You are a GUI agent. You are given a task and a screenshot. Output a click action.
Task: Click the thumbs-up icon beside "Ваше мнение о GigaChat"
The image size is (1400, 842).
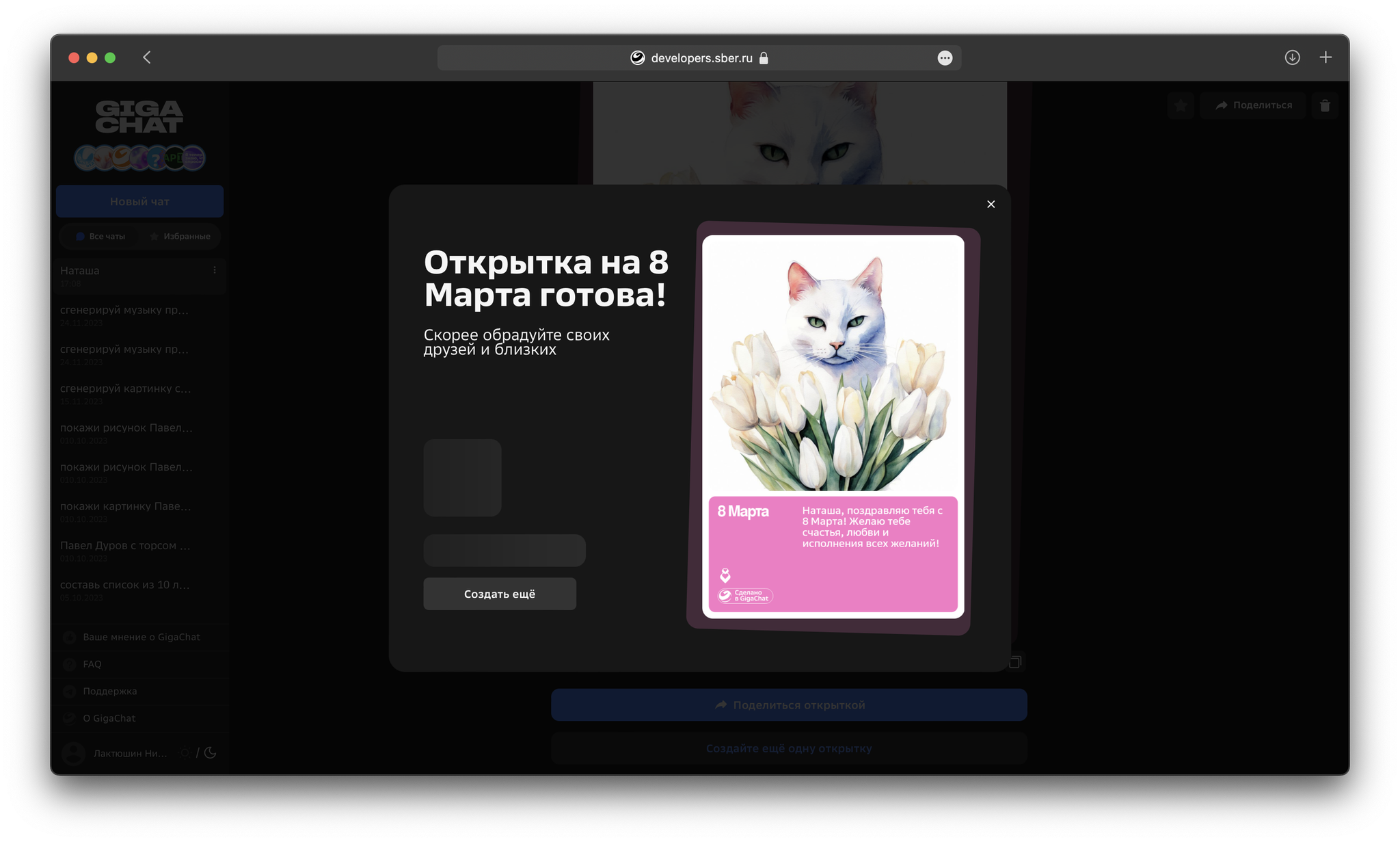tap(69, 637)
